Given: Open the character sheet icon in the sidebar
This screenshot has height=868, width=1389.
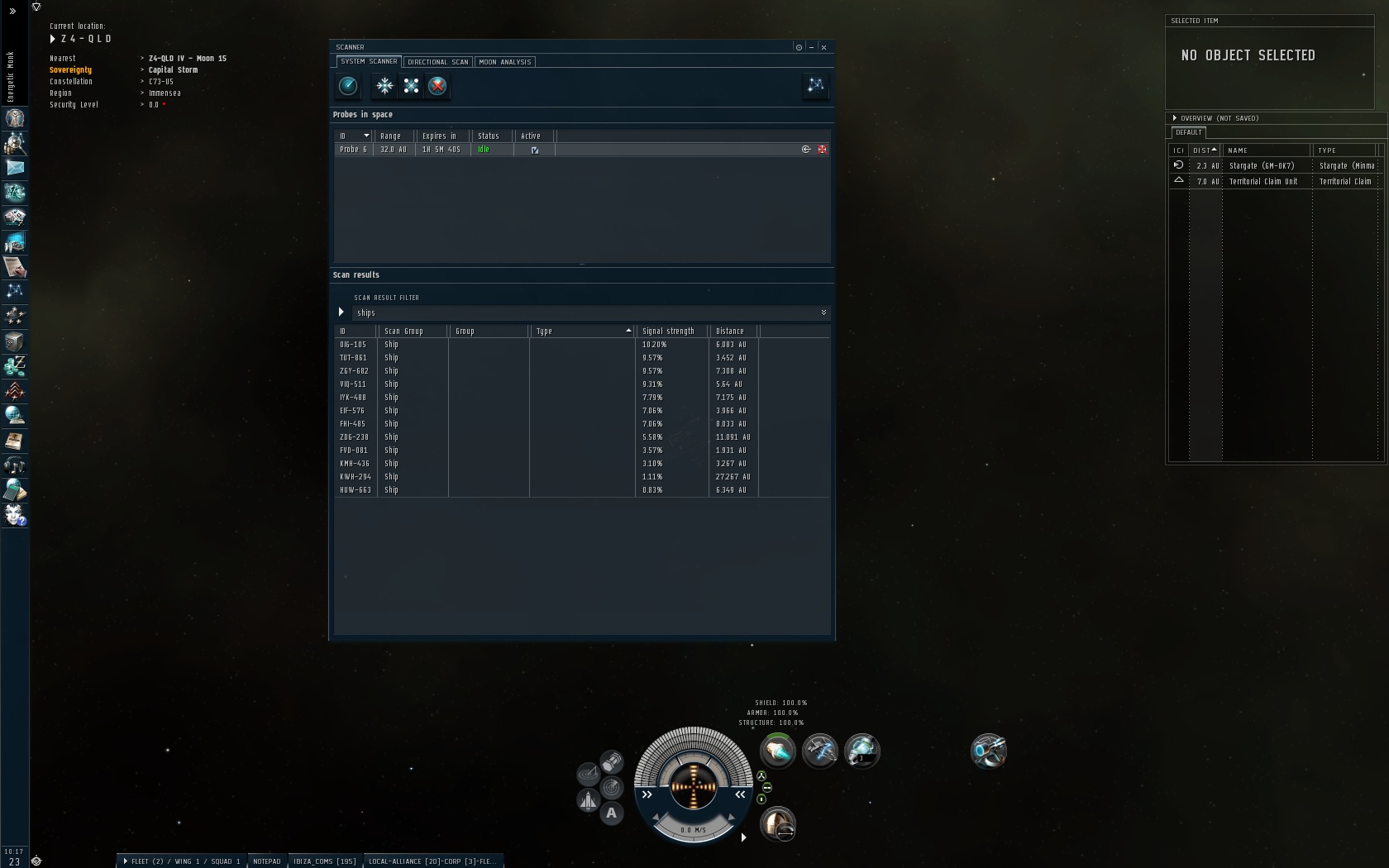Looking at the screenshot, I should coord(15,118).
